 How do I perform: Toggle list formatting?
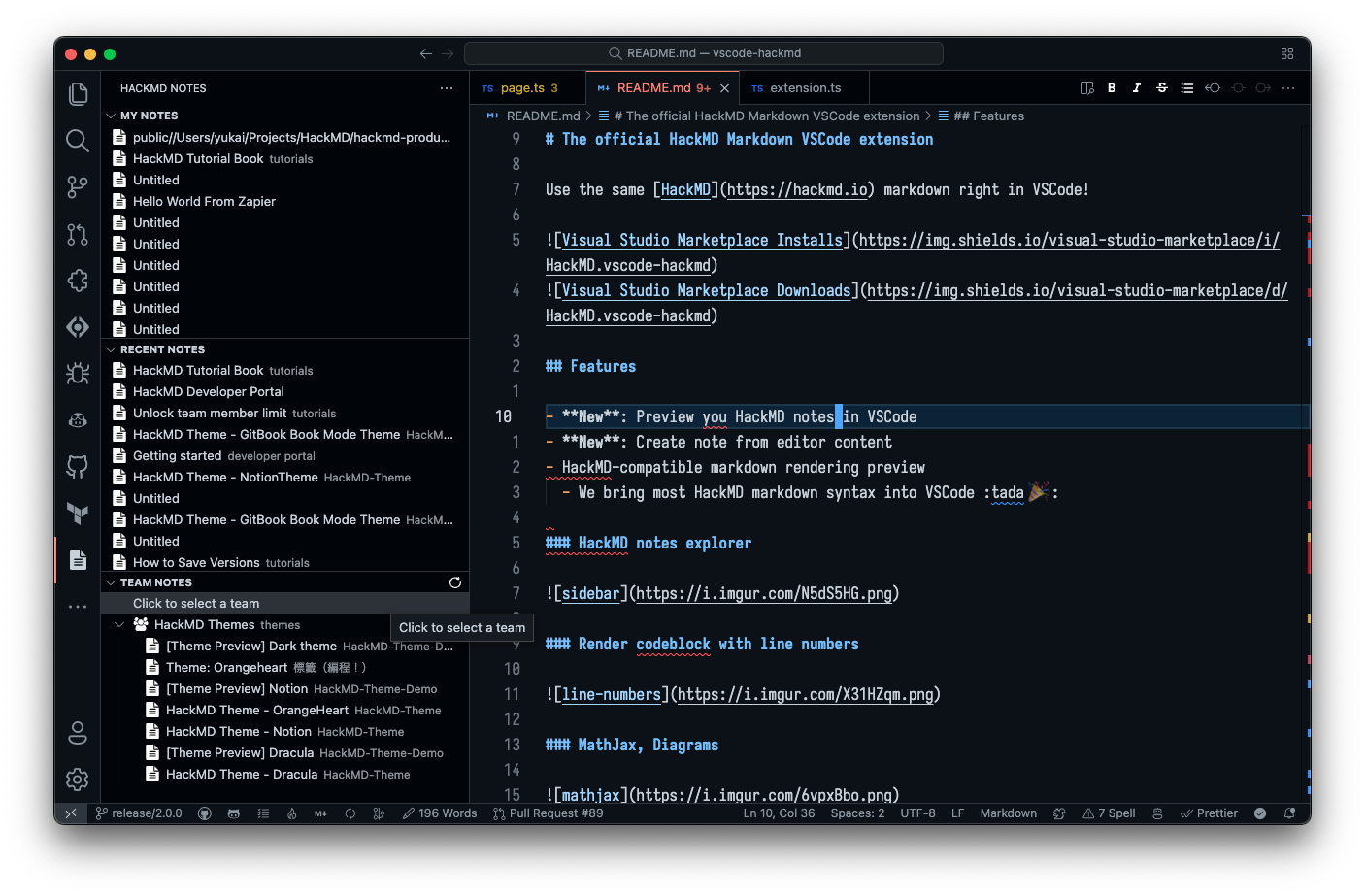pos(1186,88)
